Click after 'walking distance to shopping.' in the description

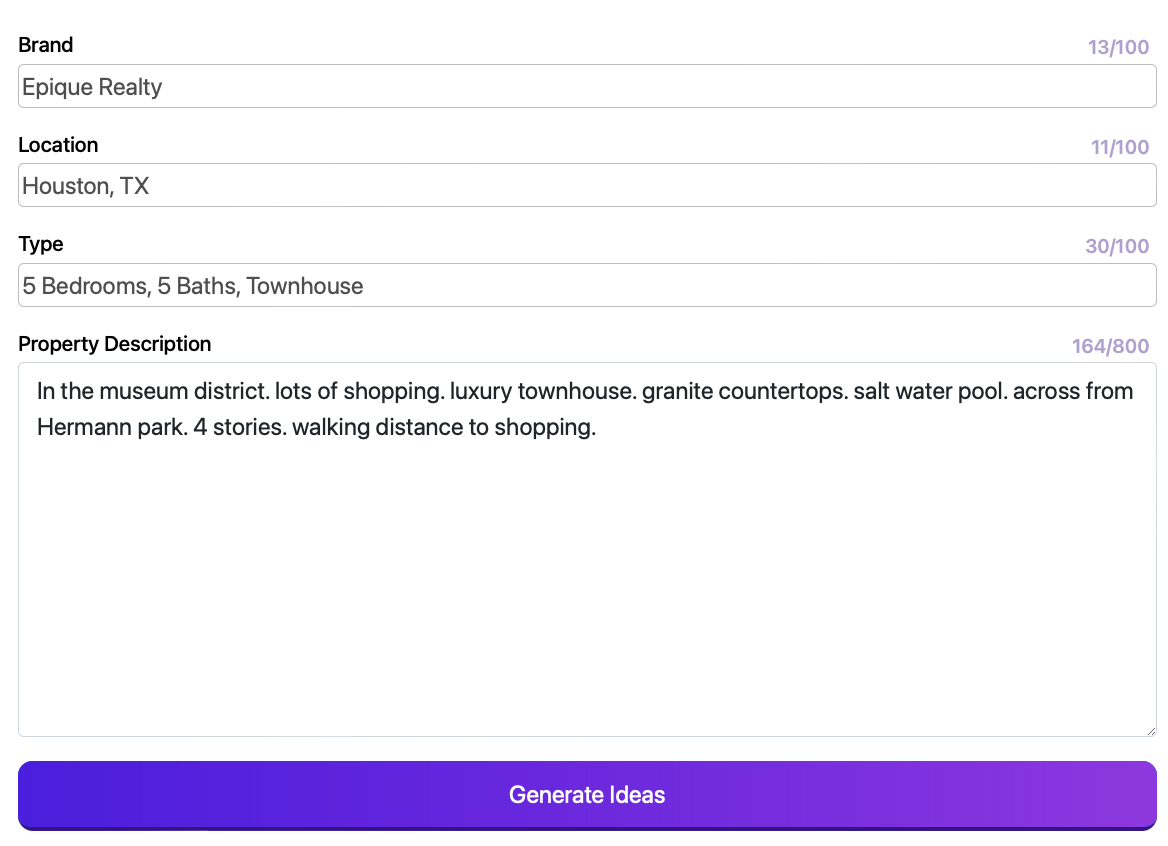coord(598,428)
